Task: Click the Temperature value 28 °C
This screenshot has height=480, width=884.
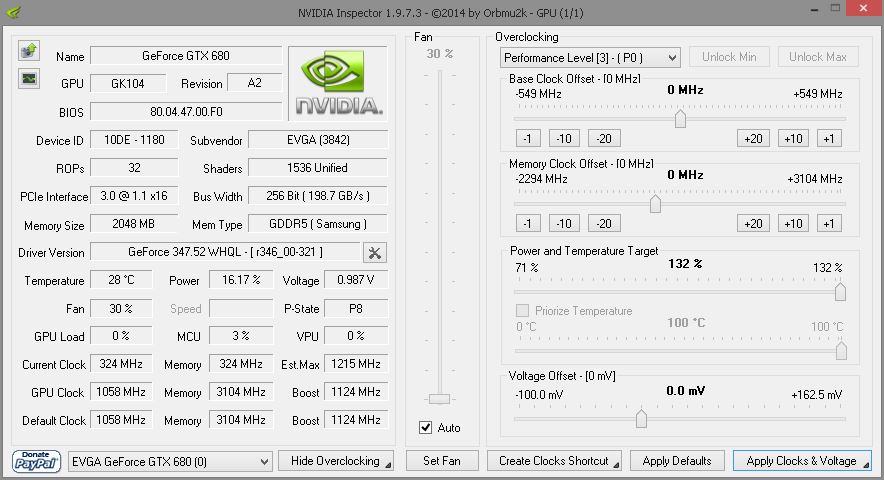Action: (121, 280)
